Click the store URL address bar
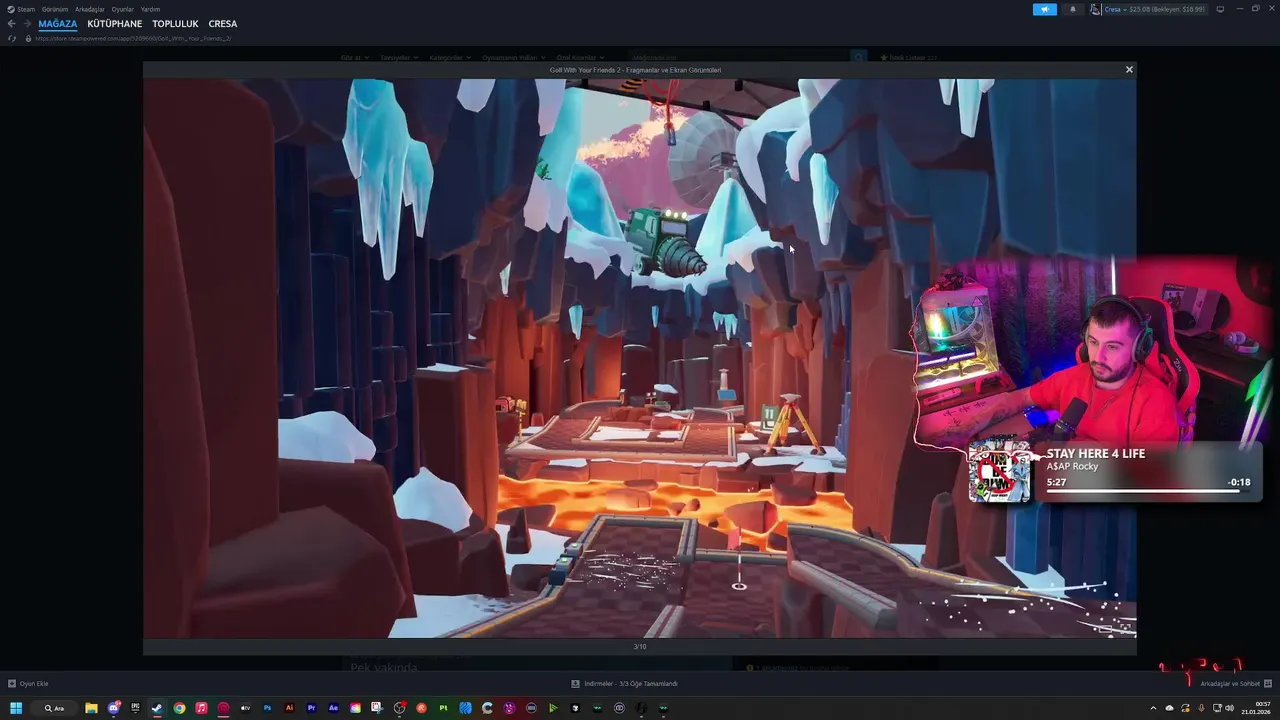The image size is (1280, 720). pos(133,38)
